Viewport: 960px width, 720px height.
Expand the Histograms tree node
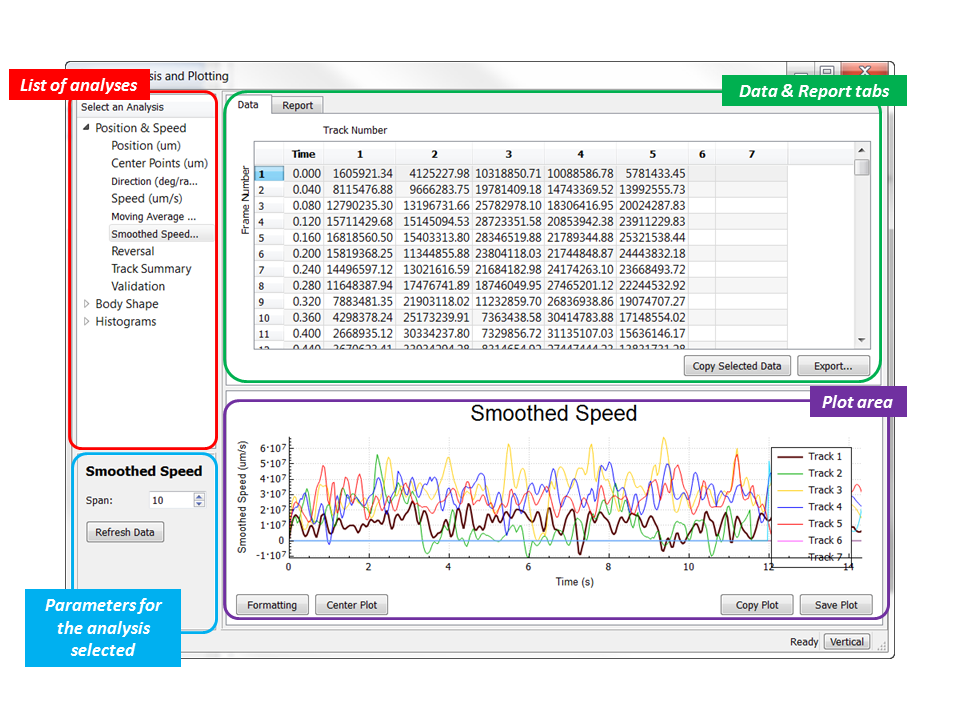86,321
